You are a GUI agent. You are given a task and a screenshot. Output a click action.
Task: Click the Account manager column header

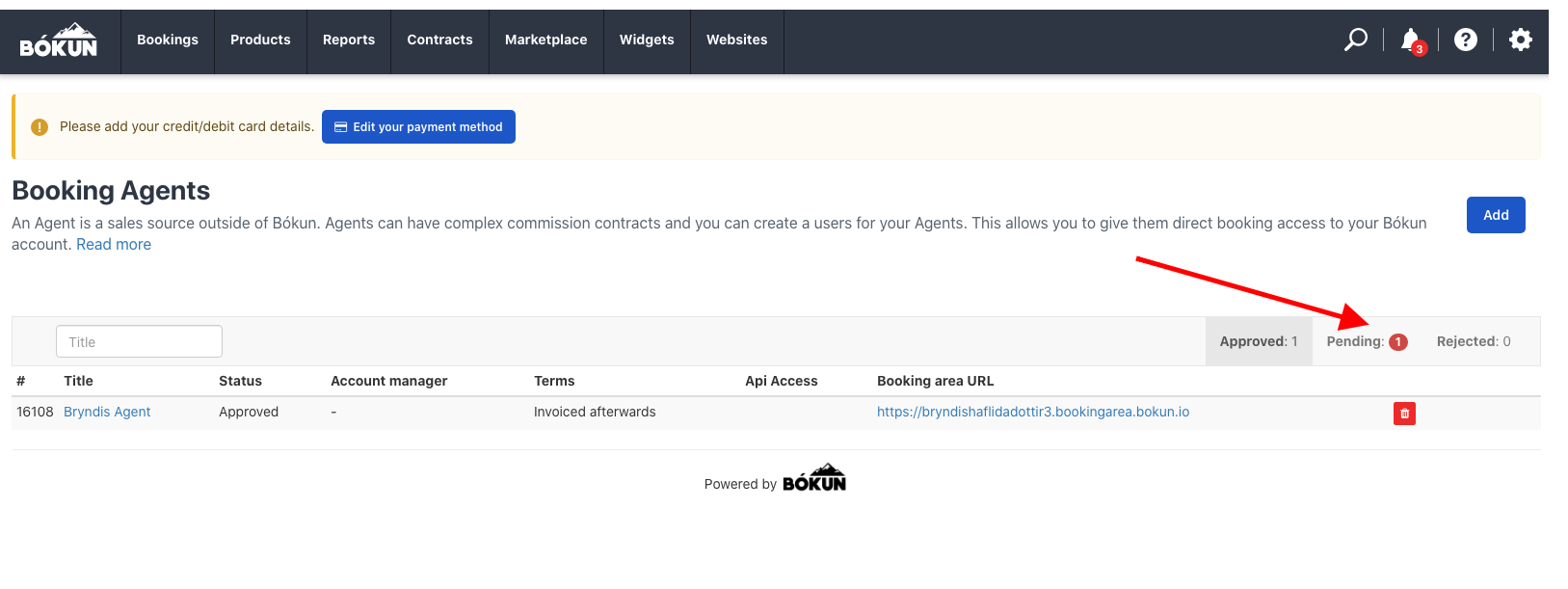coord(389,381)
